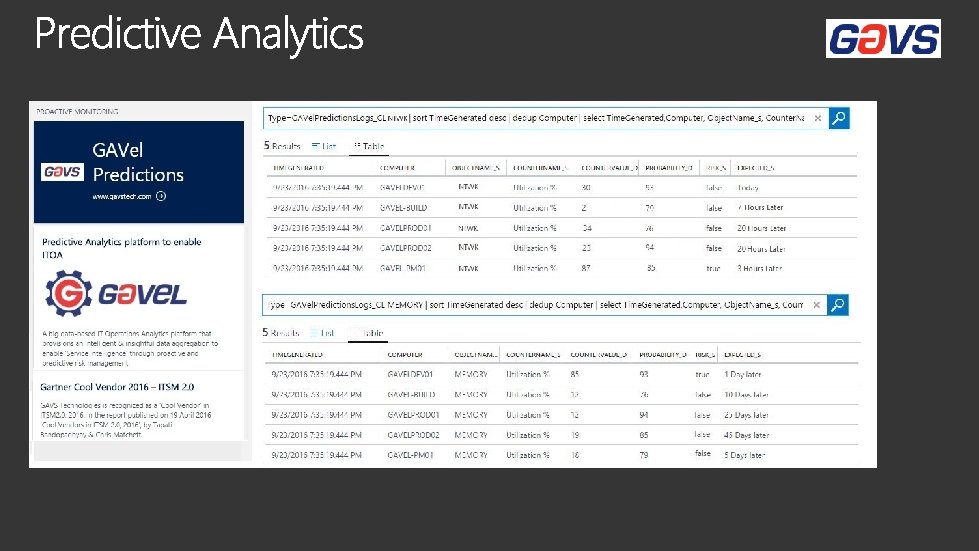
Task: Sort NTWK table by COMPUTER column header
Action: 397,168
